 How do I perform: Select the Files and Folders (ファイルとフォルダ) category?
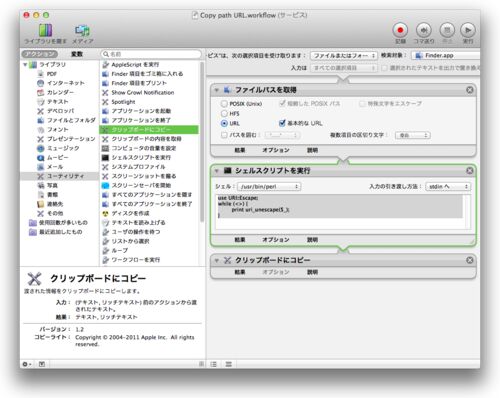(66, 120)
